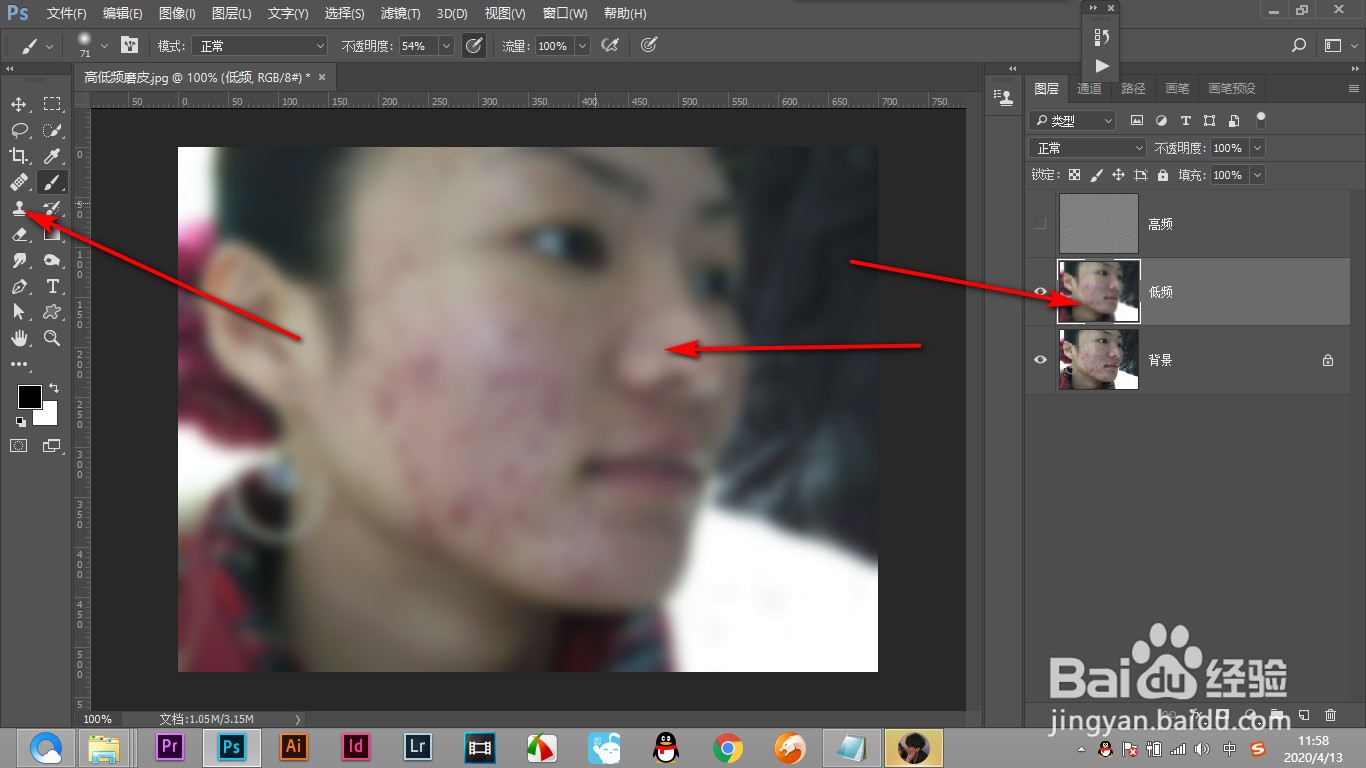Hide the 低频 layer
Viewport: 1366px width, 768px height.
click(1040, 291)
